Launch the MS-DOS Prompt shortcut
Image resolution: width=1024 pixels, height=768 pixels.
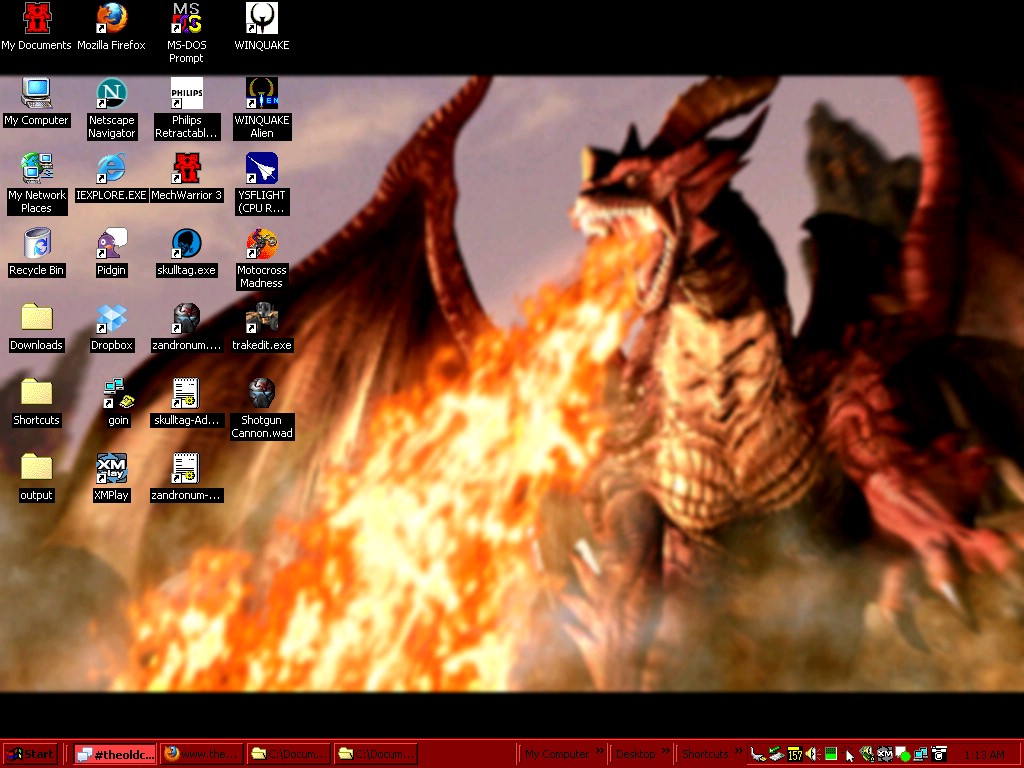pyautogui.click(x=186, y=18)
